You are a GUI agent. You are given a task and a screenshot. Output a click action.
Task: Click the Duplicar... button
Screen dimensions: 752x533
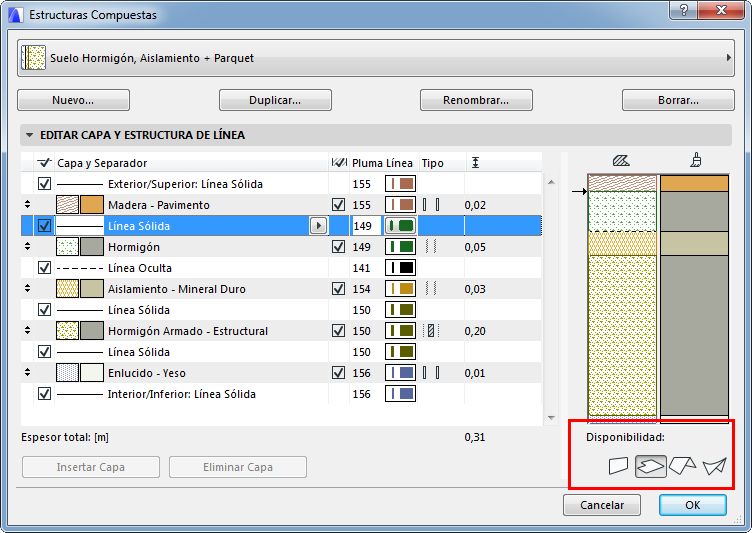[275, 100]
